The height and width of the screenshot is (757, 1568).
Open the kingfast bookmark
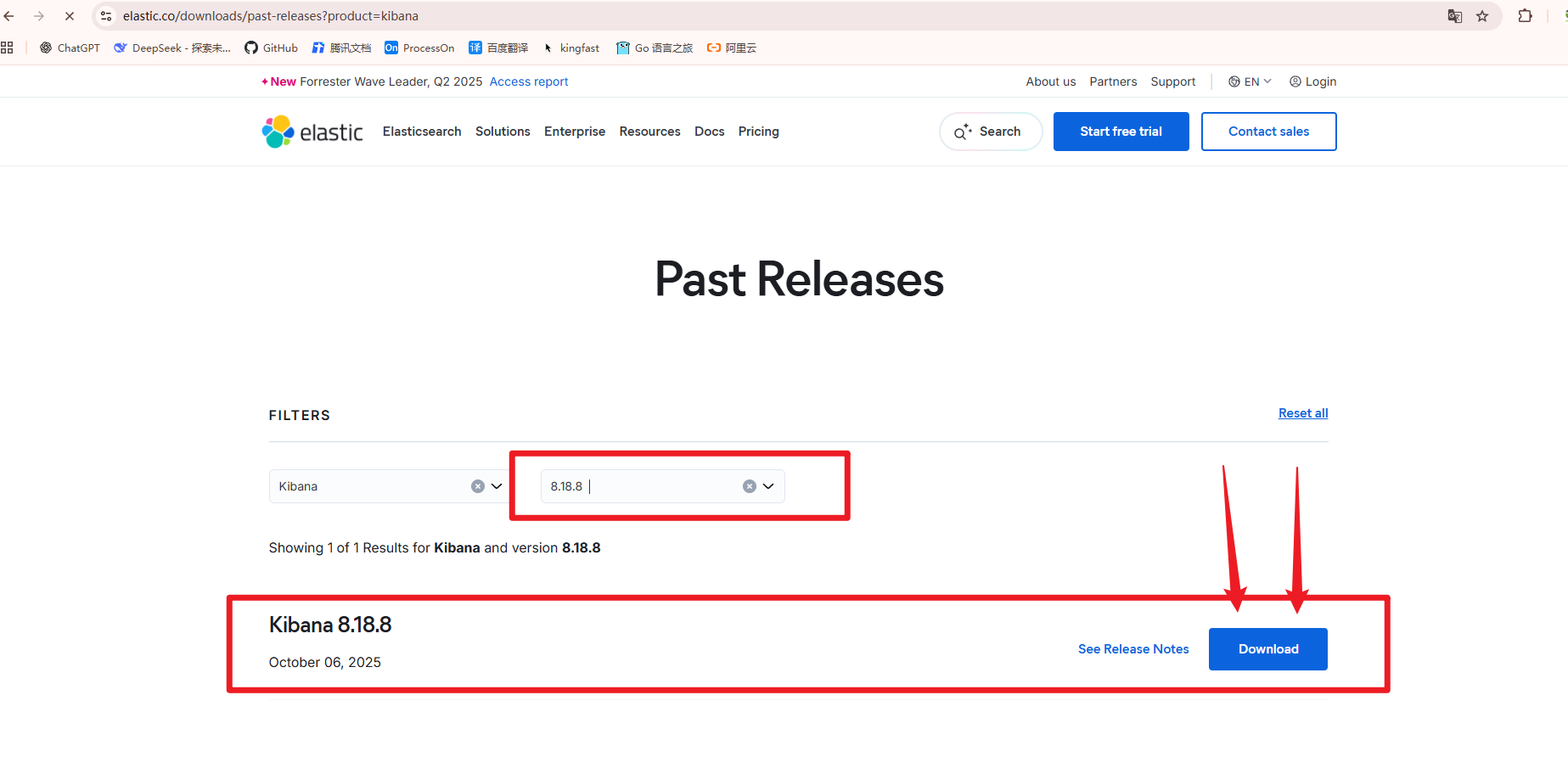pyautogui.click(x=570, y=48)
